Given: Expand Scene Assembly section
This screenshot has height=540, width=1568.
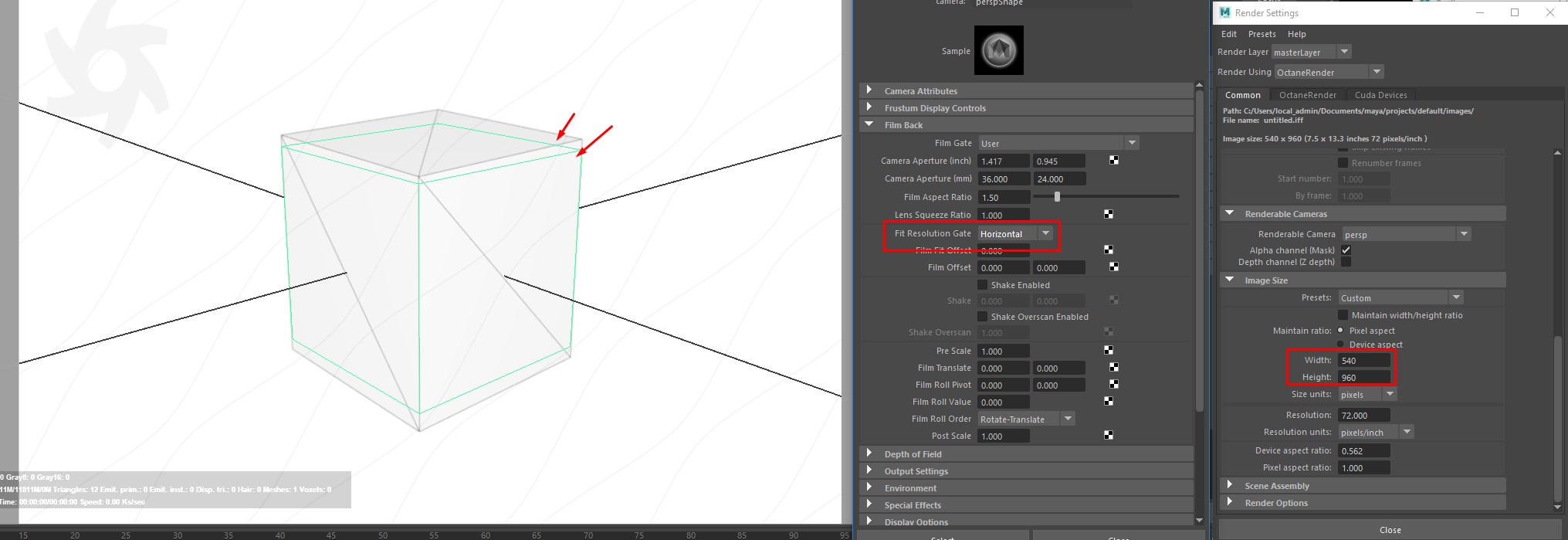Looking at the screenshot, I should pyautogui.click(x=1363, y=485).
